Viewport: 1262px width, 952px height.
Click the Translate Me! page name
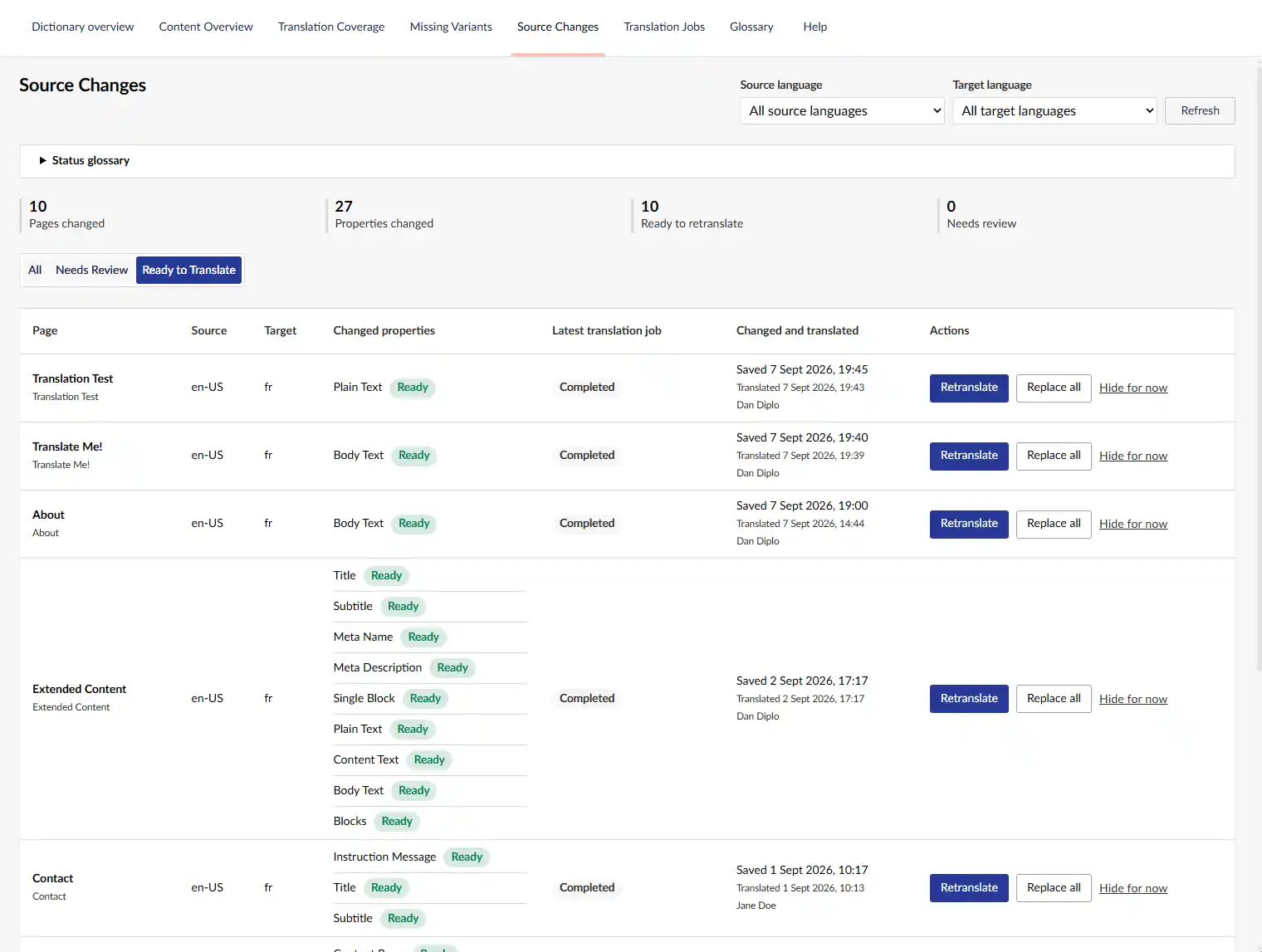[x=67, y=447]
